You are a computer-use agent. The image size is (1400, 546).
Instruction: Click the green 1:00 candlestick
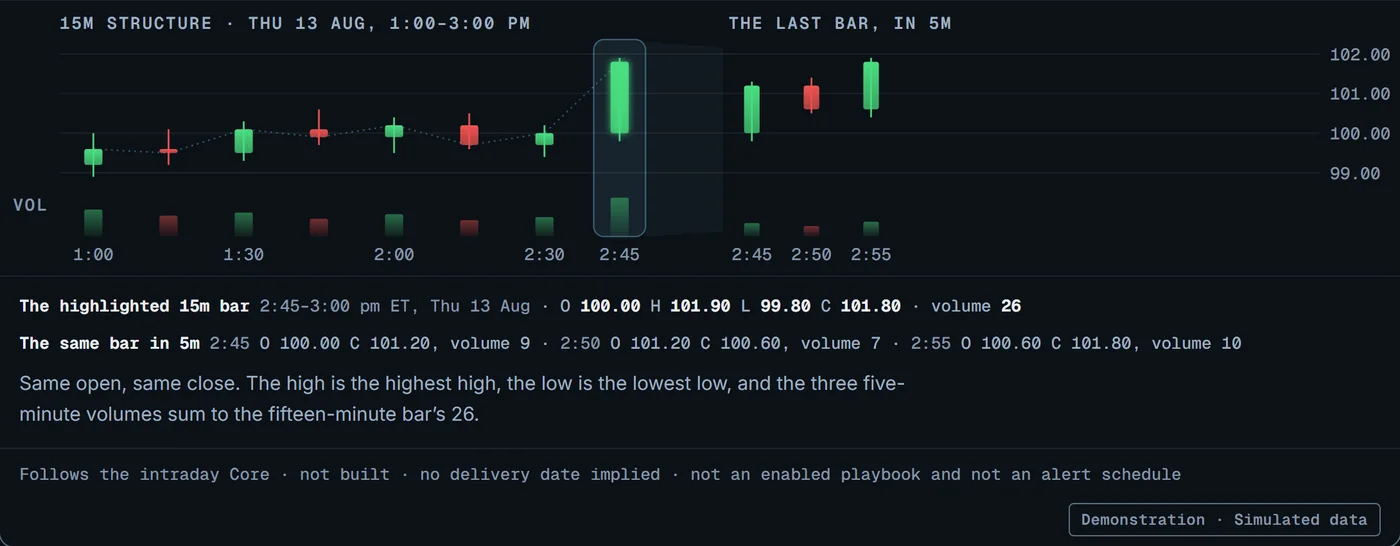(x=93, y=155)
